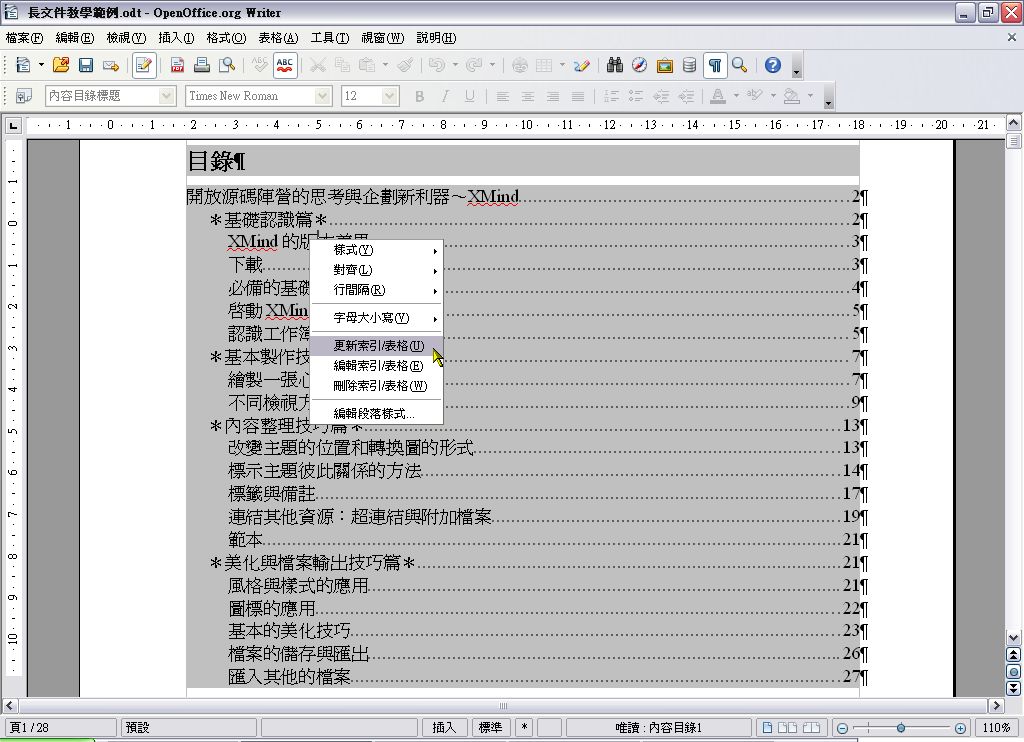The height and width of the screenshot is (742, 1024).
Task: Open OpenOffice.org Help question icon
Action: point(773,65)
